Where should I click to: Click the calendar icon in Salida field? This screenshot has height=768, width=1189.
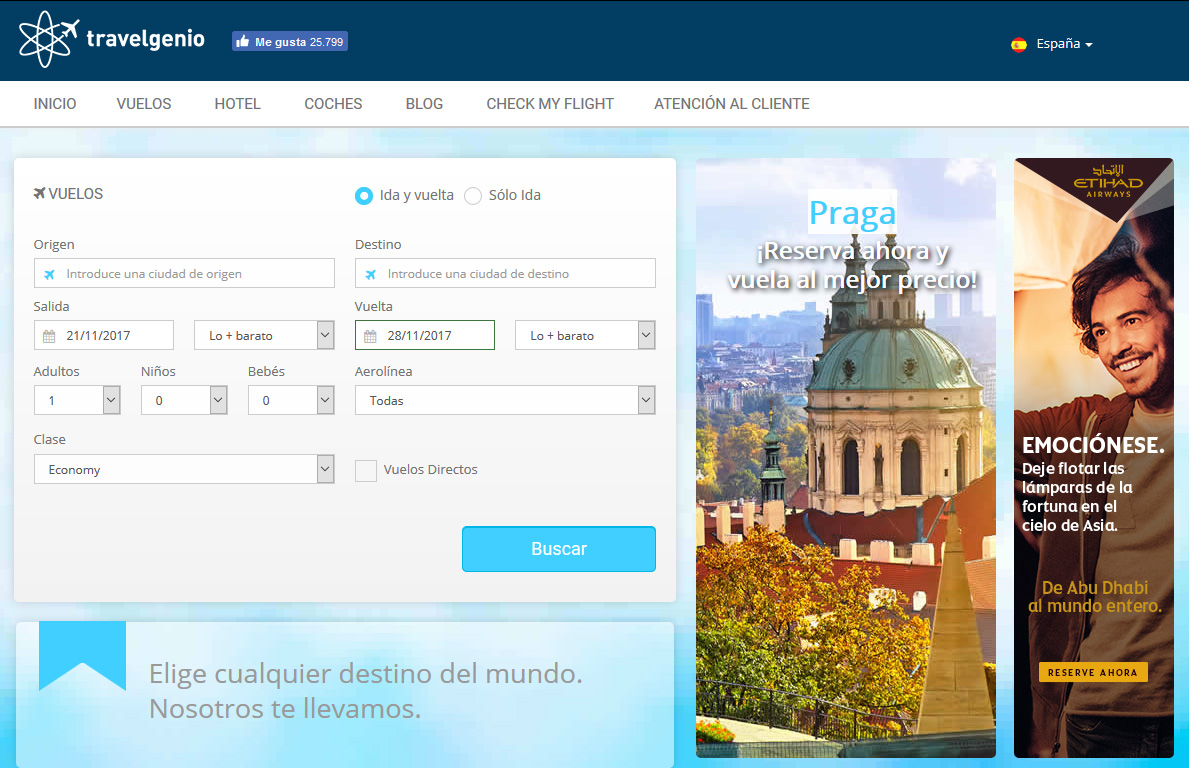[49, 336]
